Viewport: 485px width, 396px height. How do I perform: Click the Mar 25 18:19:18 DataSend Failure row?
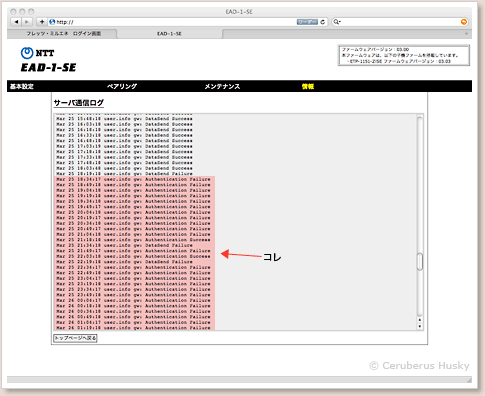124,174
